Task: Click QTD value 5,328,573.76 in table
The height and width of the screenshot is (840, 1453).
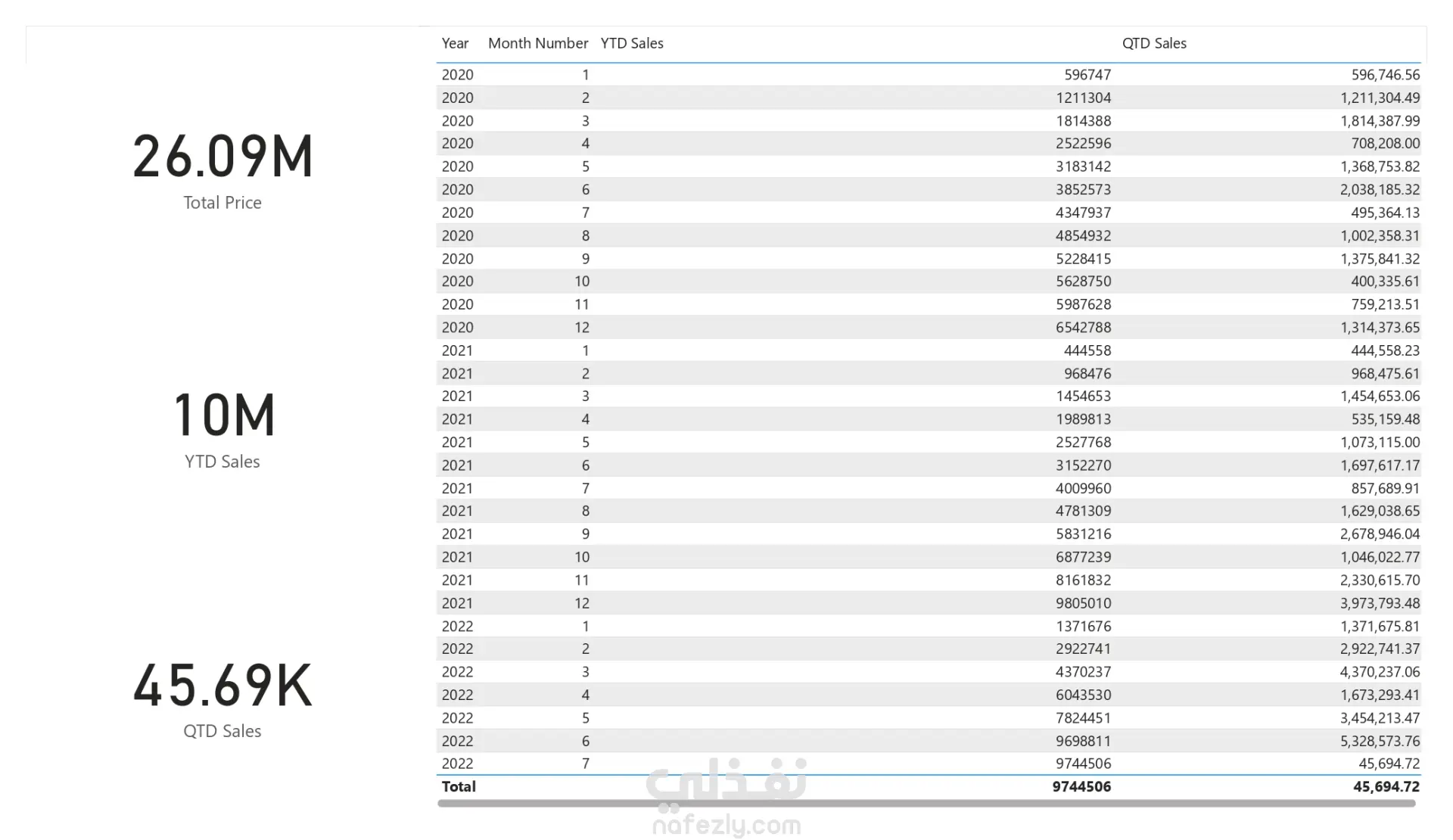Action: coord(1379,741)
